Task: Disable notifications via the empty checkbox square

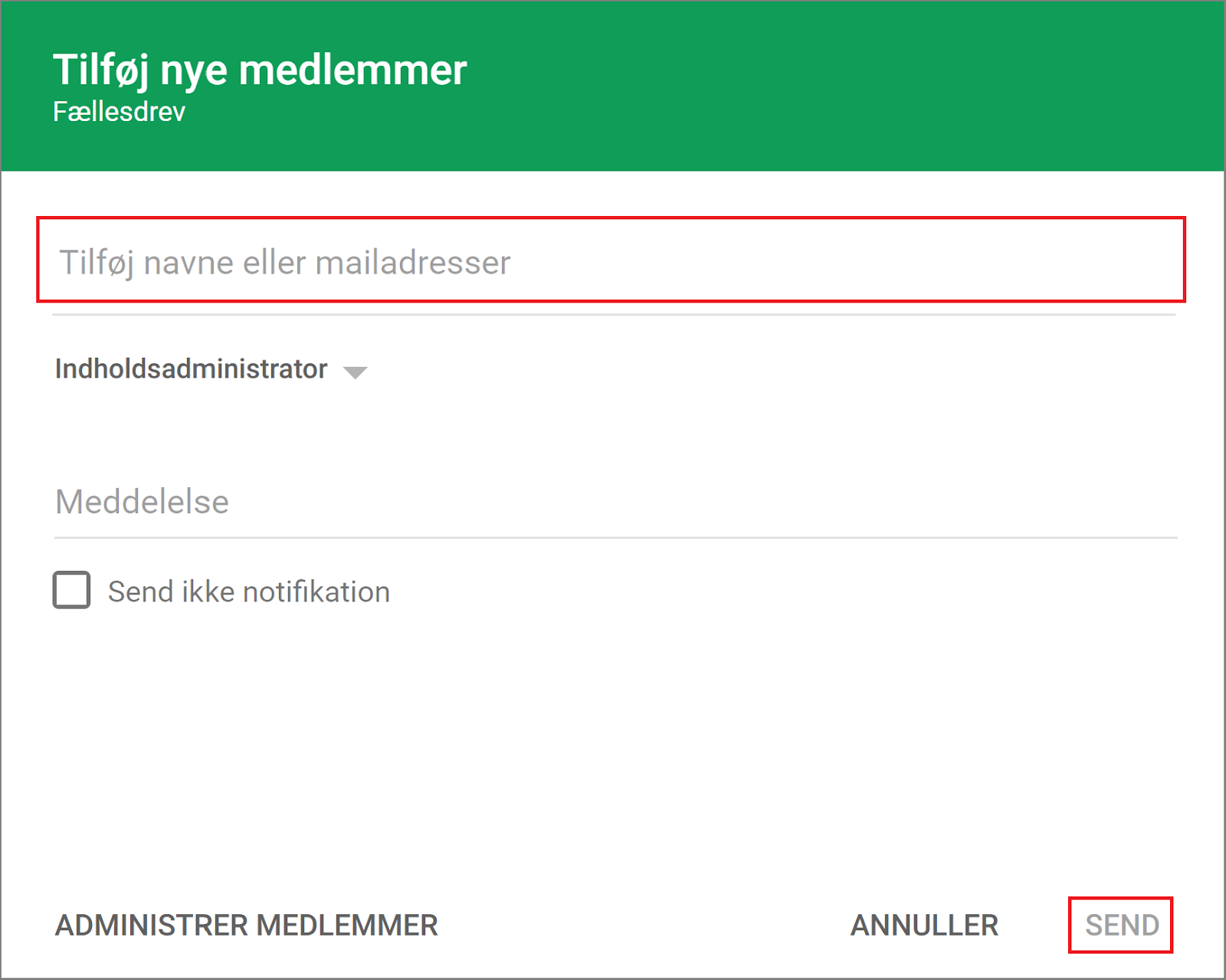Action: pyautogui.click(x=71, y=590)
